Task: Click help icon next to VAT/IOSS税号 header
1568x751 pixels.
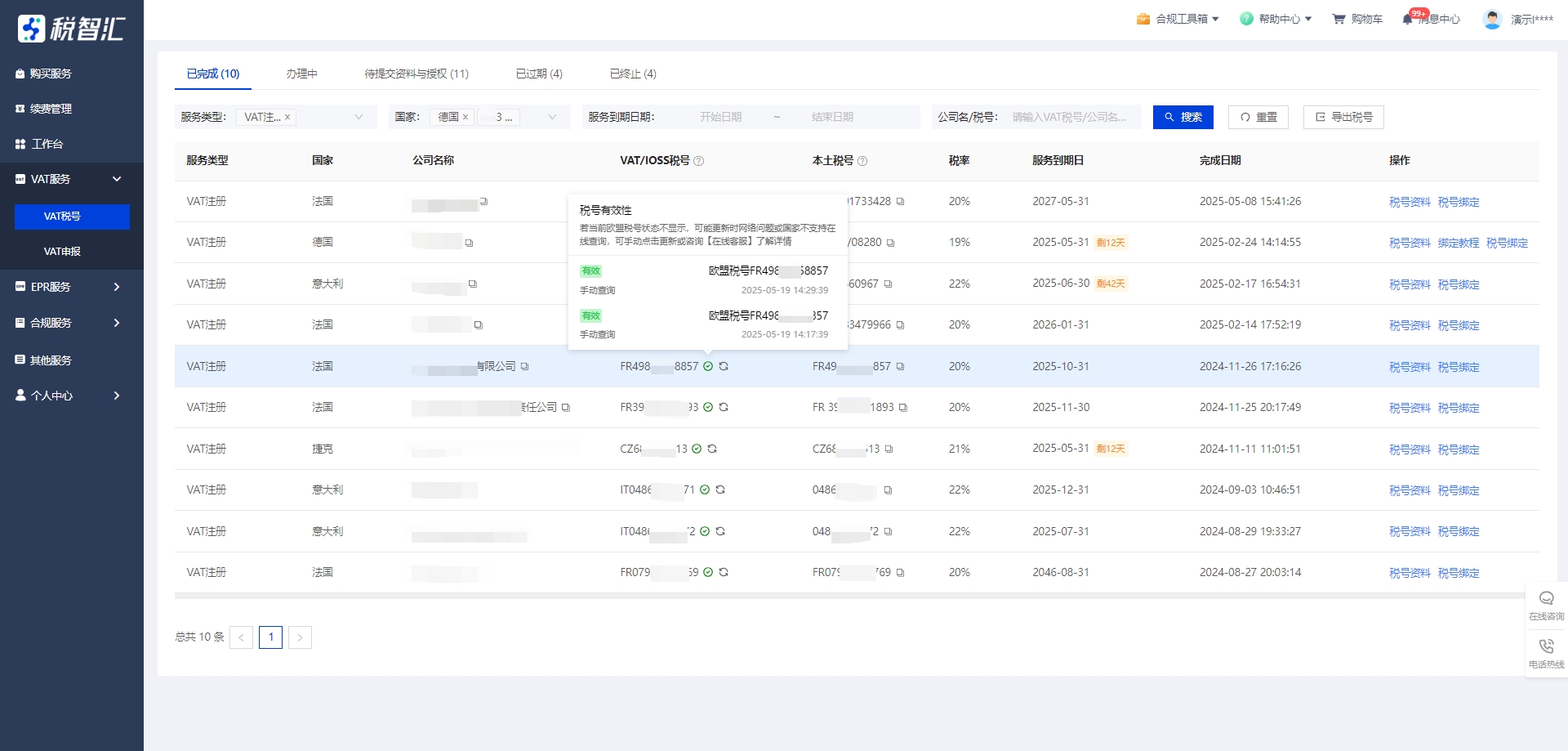Action: pyautogui.click(x=699, y=161)
